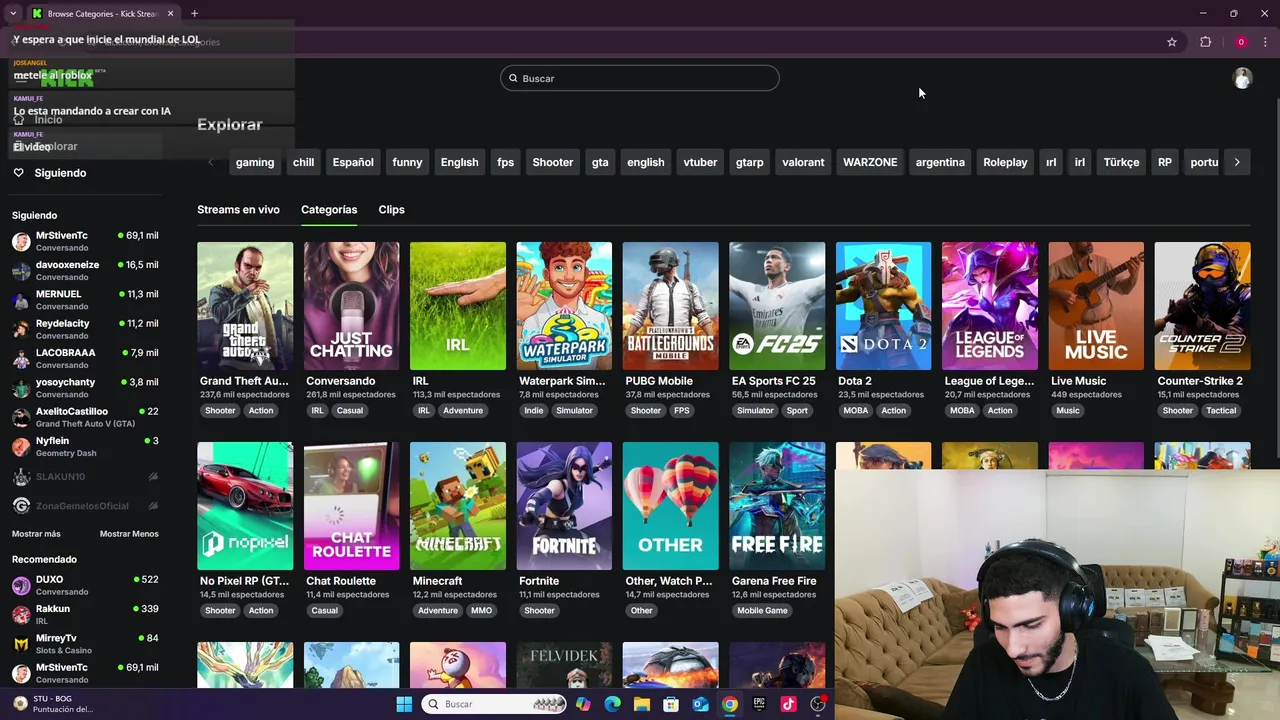Open the Chrome profile icon in the toolbar

[x=1241, y=42]
